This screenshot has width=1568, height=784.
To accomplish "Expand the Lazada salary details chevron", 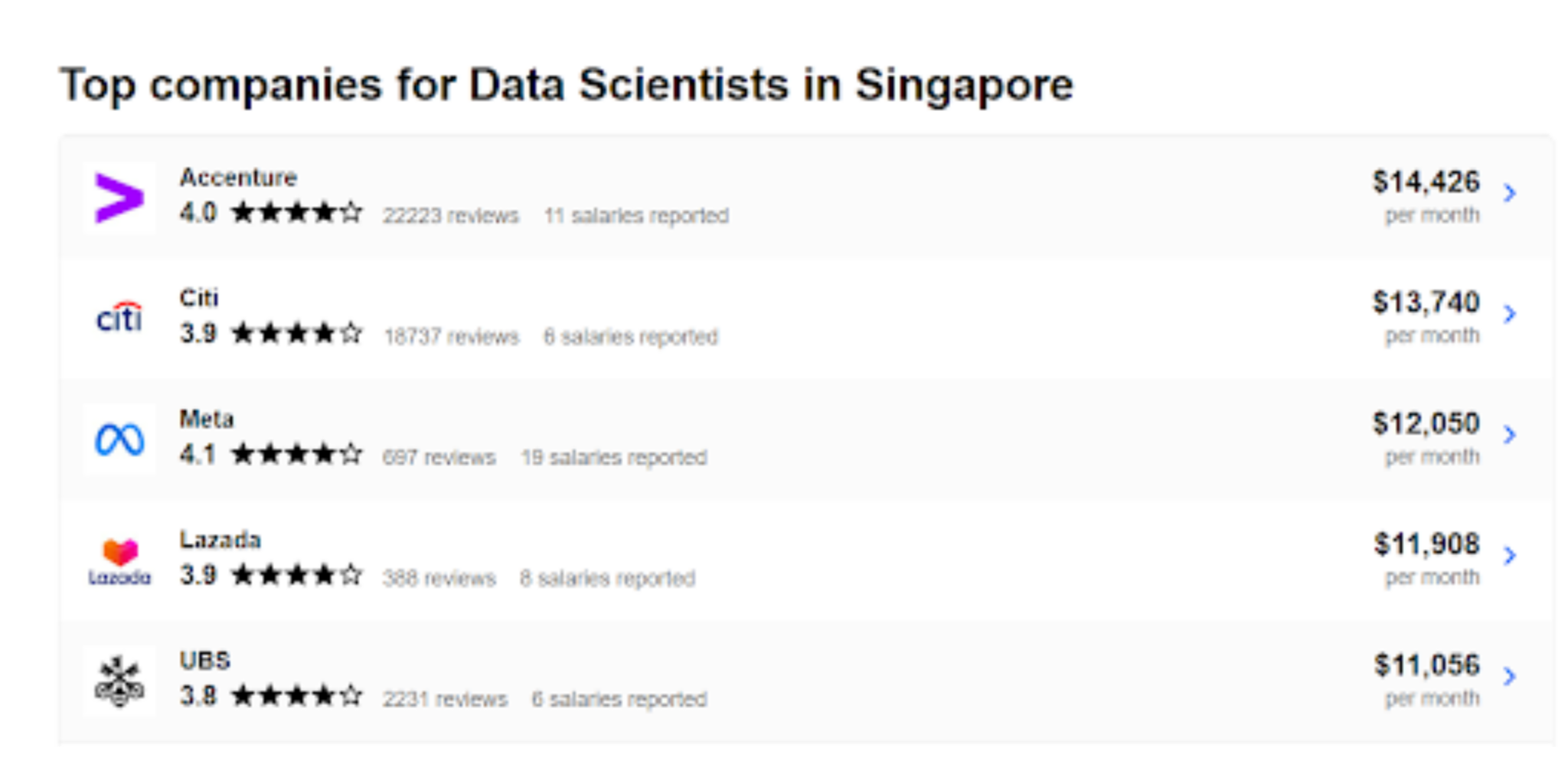I will click(1511, 555).
